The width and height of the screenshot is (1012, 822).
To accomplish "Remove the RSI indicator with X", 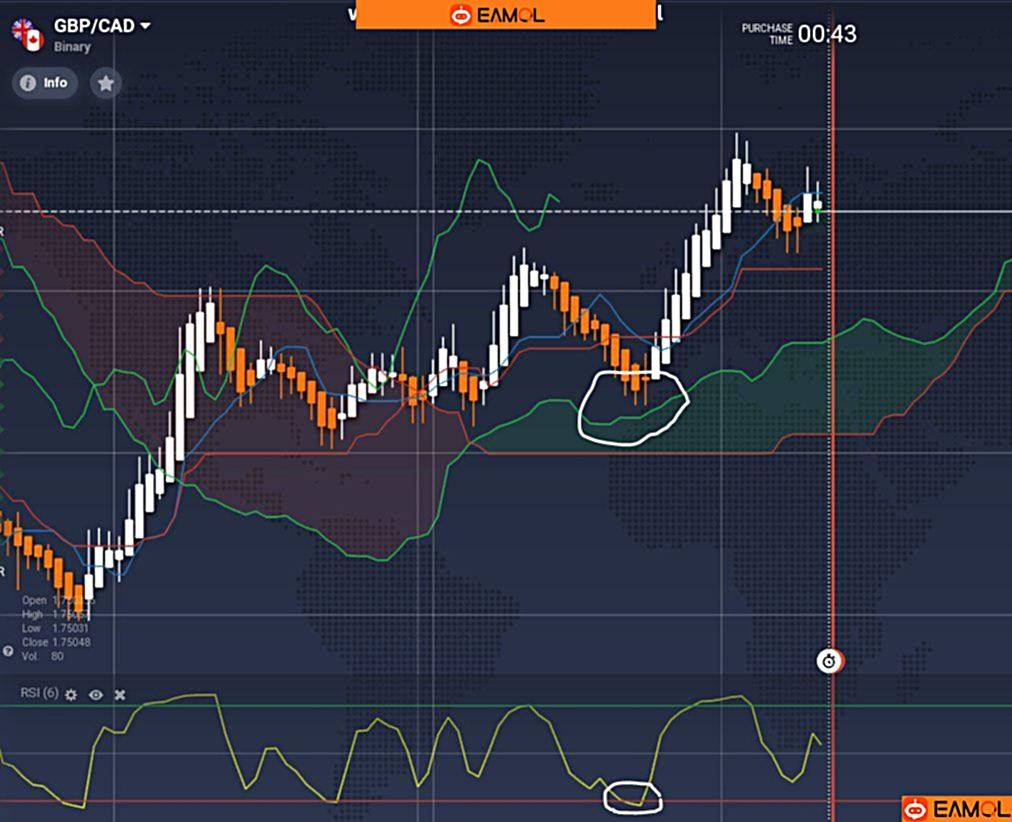I will [x=120, y=694].
